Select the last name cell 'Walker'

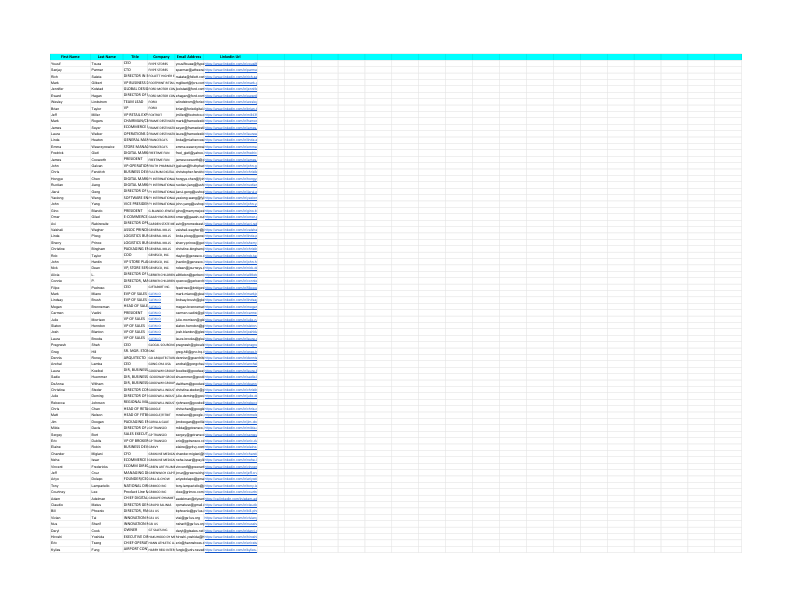click(x=107, y=134)
